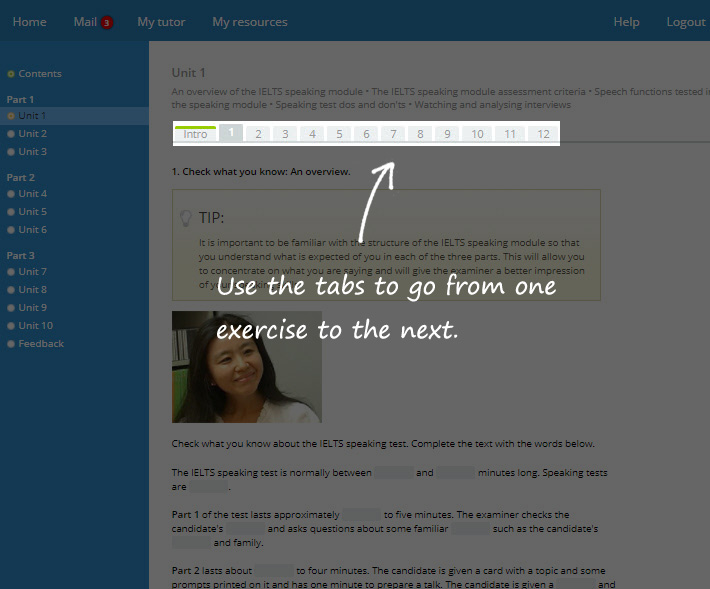Viewport: 710px width, 589px height.
Task: Open Feedback in the sidebar
Action: click(x=40, y=344)
